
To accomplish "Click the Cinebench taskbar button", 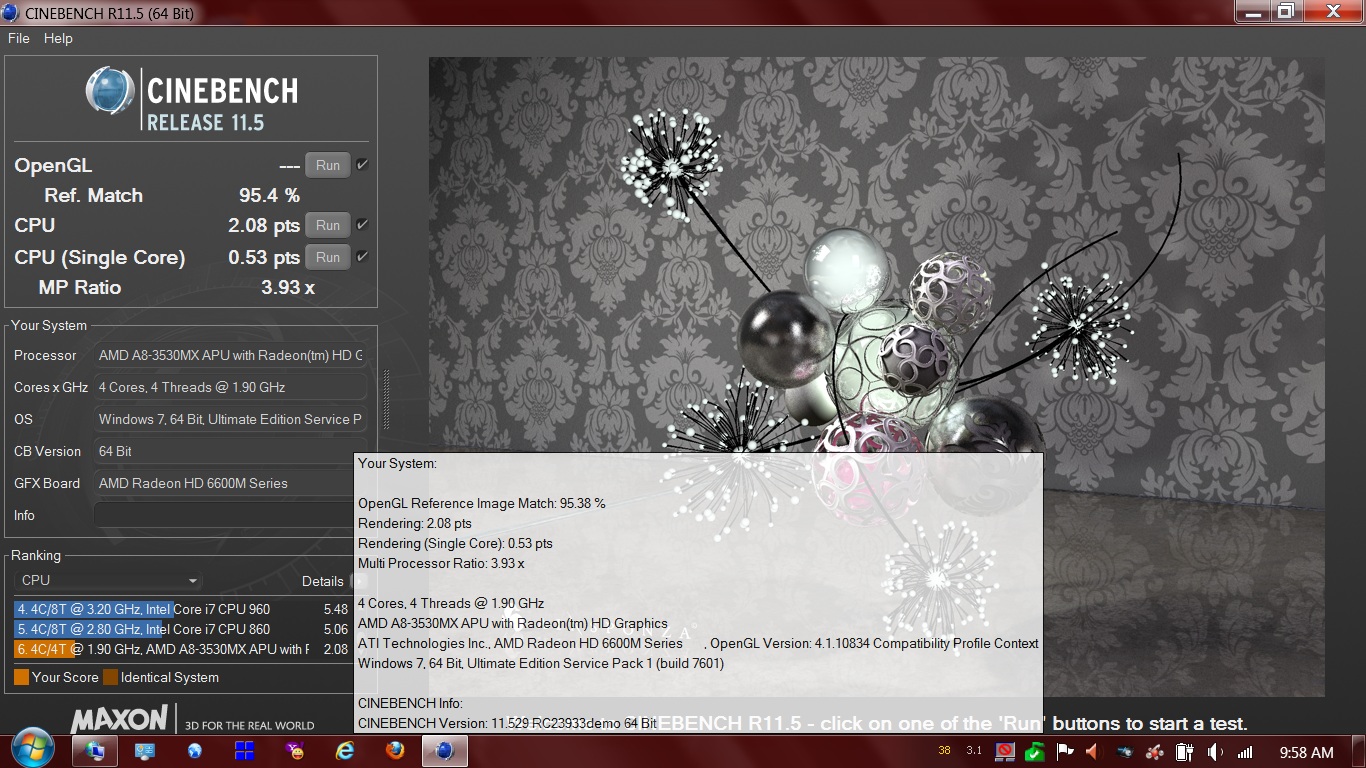I will (446, 750).
